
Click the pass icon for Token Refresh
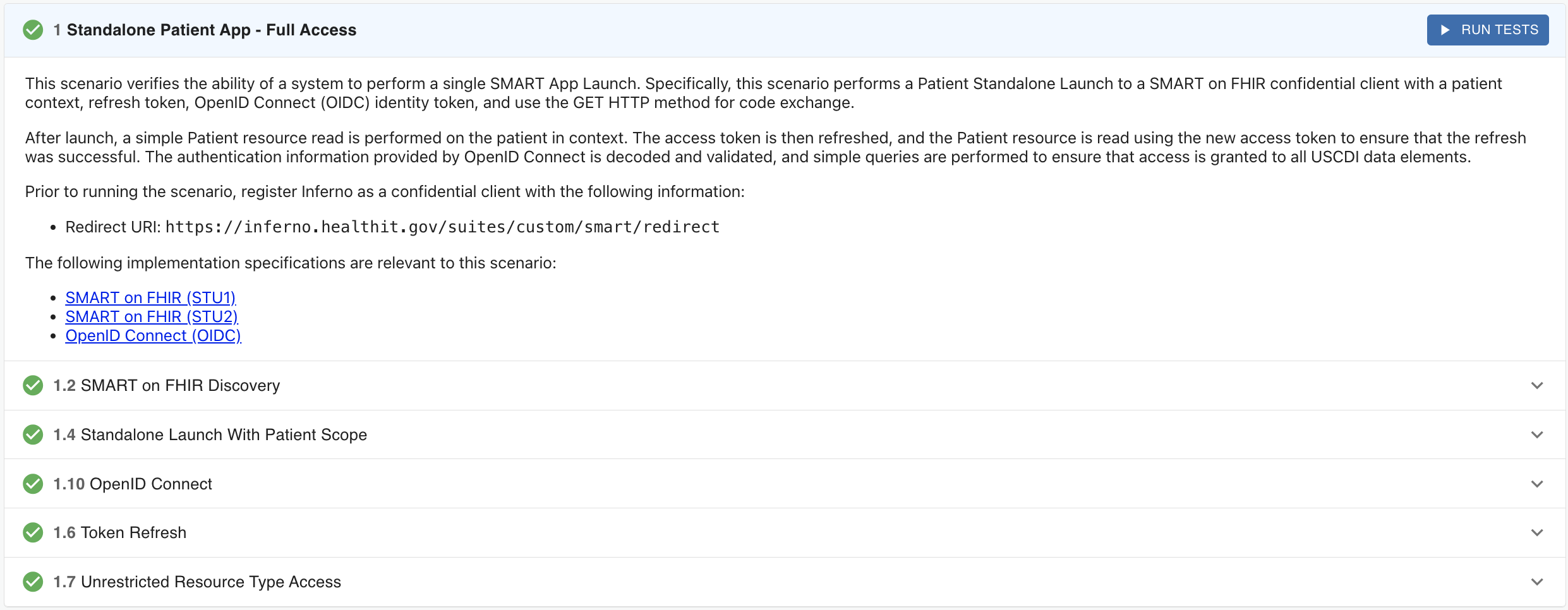(33, 533)
